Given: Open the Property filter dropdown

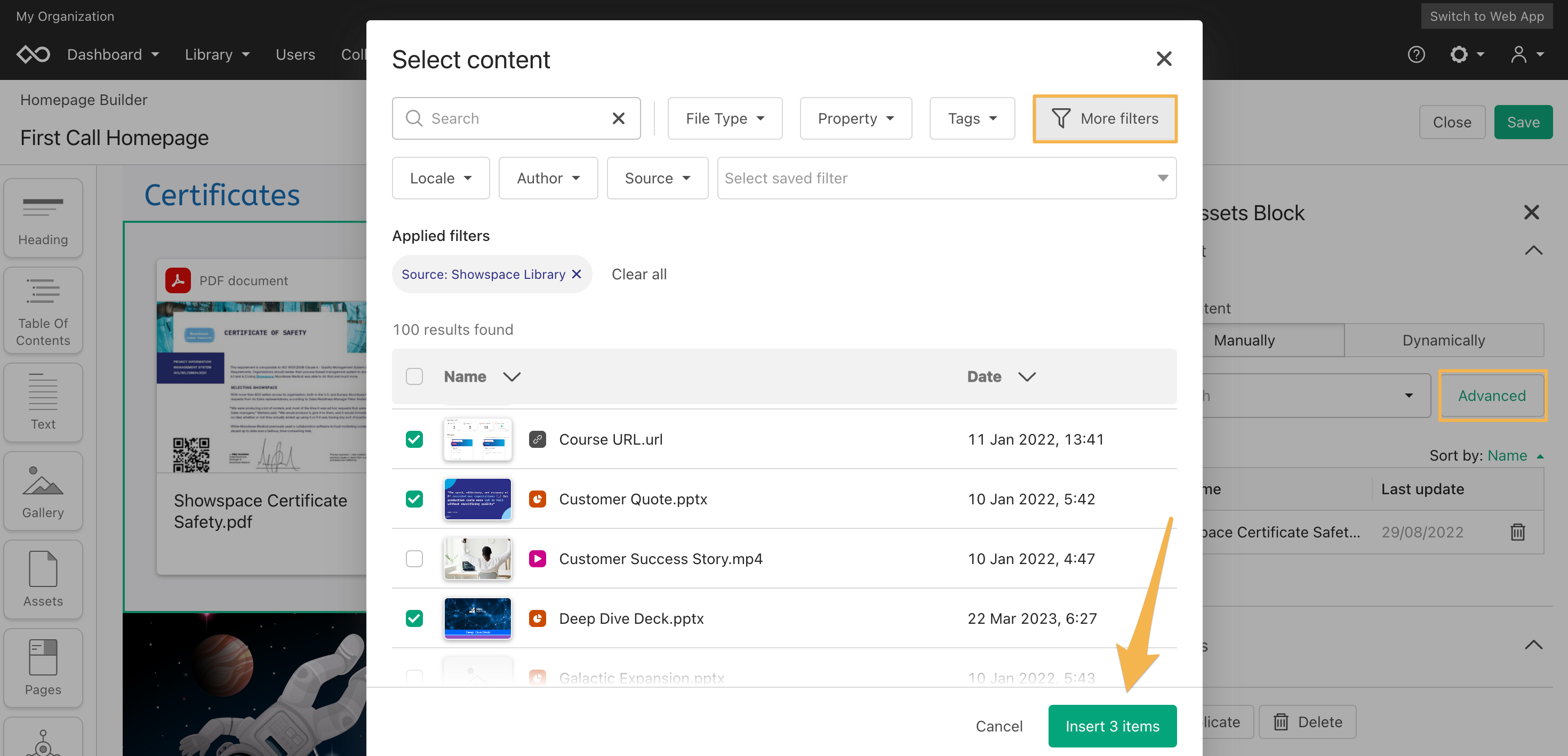Looking at the screenshot, I should (855, 118).
